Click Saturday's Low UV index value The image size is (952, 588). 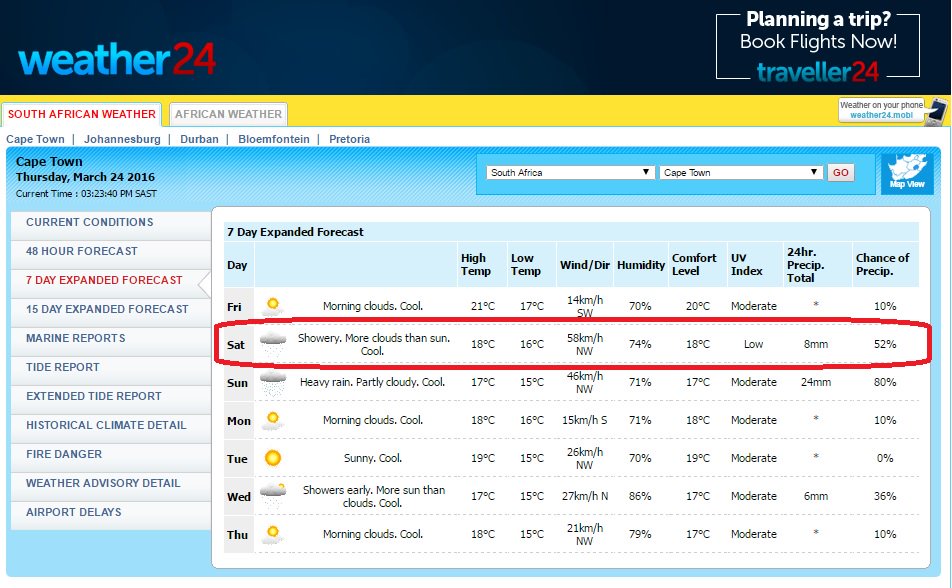tap(753, 344)
